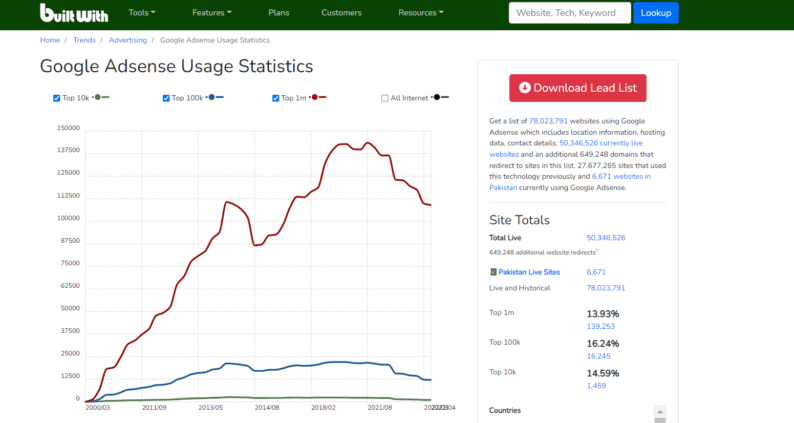
Task: Click the black All Internet legend marker
Action: 440,97
